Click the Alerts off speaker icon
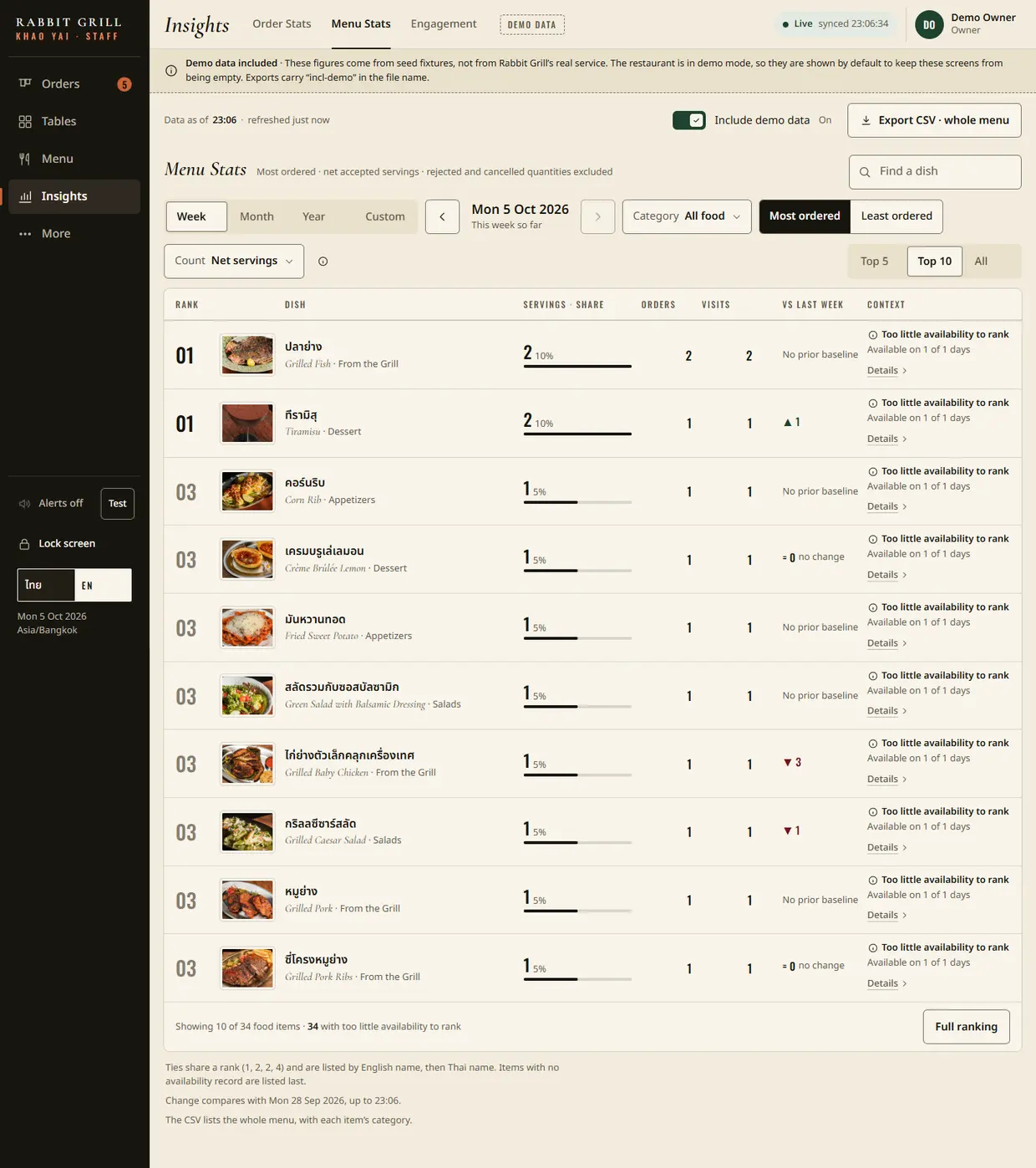 (x=25, y=504)
